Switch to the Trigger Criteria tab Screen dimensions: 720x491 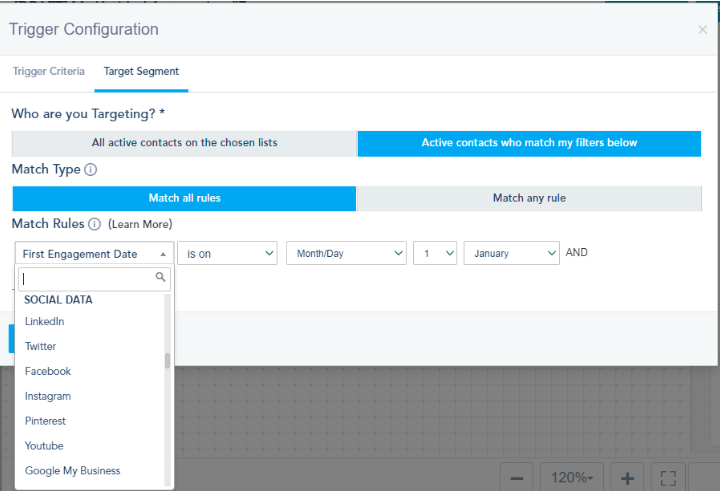[48, 72]
